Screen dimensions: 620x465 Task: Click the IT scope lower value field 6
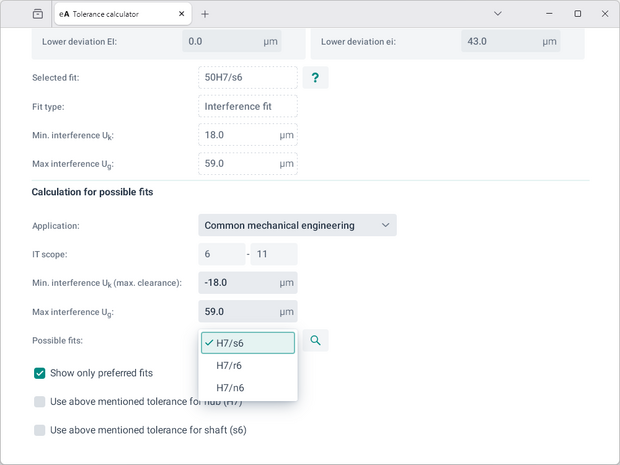point(221,254)
